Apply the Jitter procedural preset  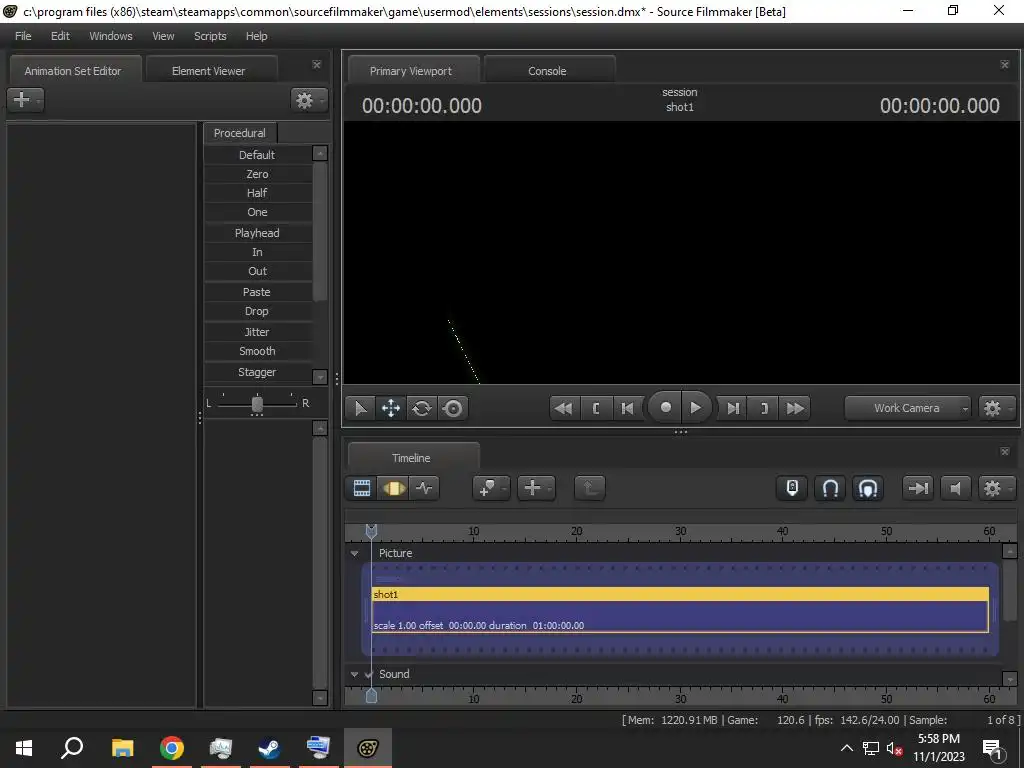coord(257,332)
